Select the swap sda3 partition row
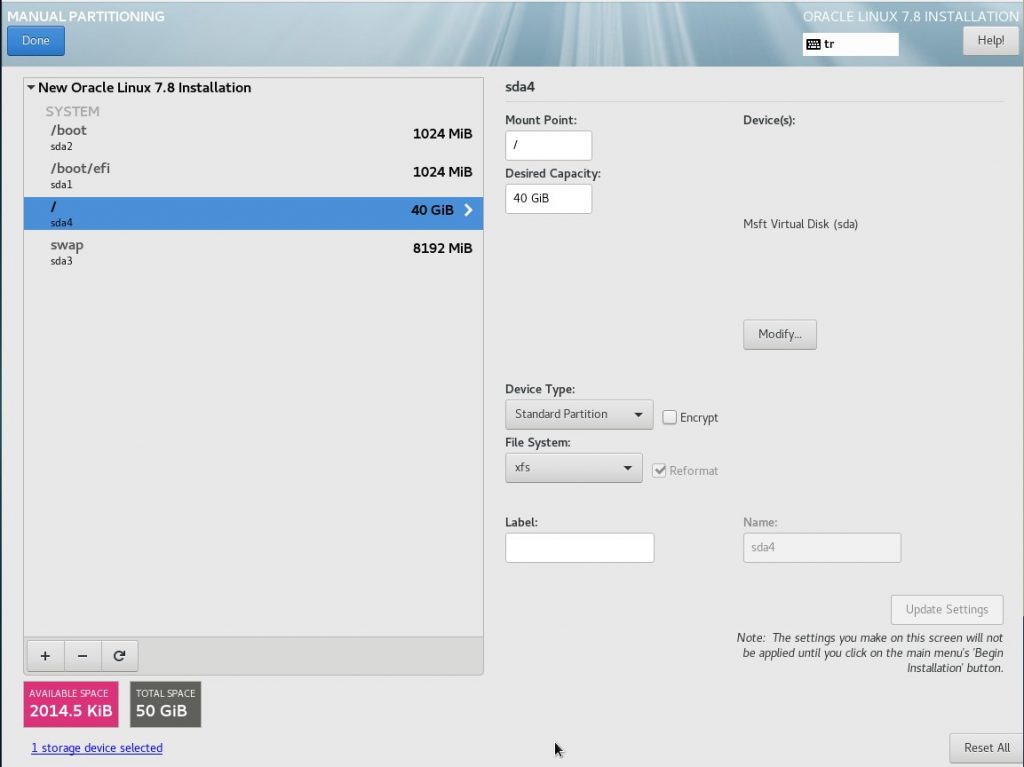The height and width of the screenshot is (767, 1024). click(x=253, y=252)
